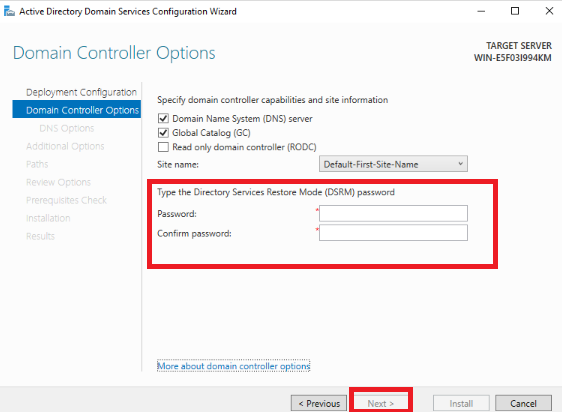Image resolution: width=562 pixels, height=412 pixels.
Task: Click the Install button
Action: pyautogui.click(x=461, y=403)
